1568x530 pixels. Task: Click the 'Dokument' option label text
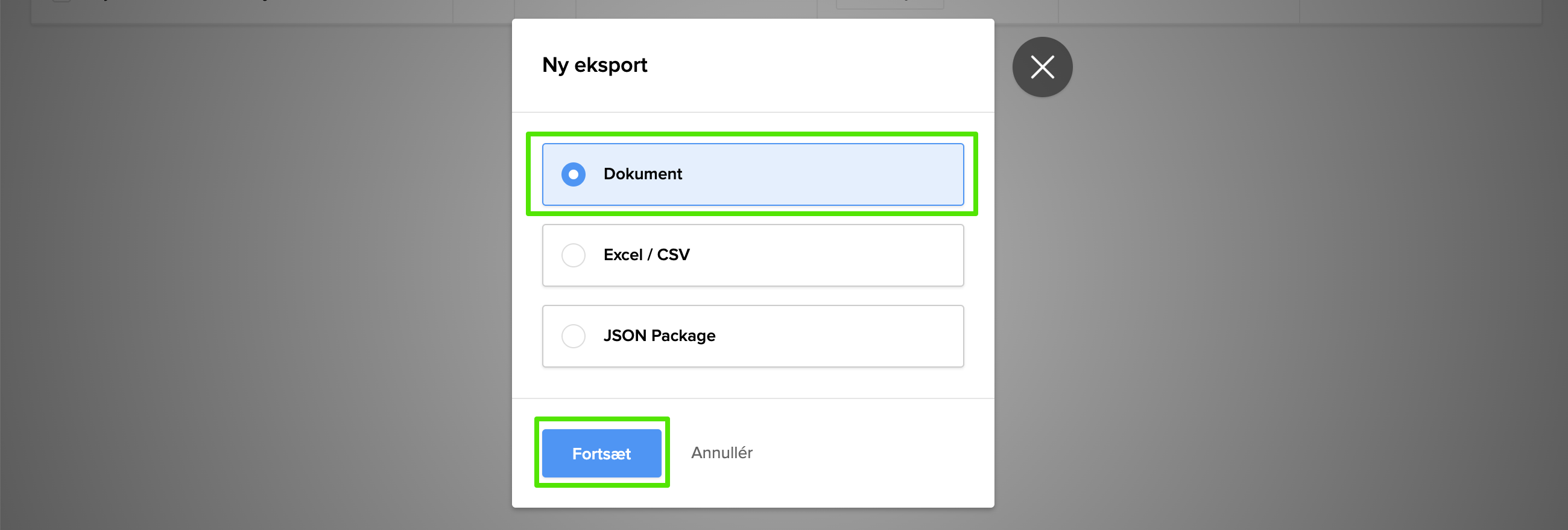tap(642, 174)
